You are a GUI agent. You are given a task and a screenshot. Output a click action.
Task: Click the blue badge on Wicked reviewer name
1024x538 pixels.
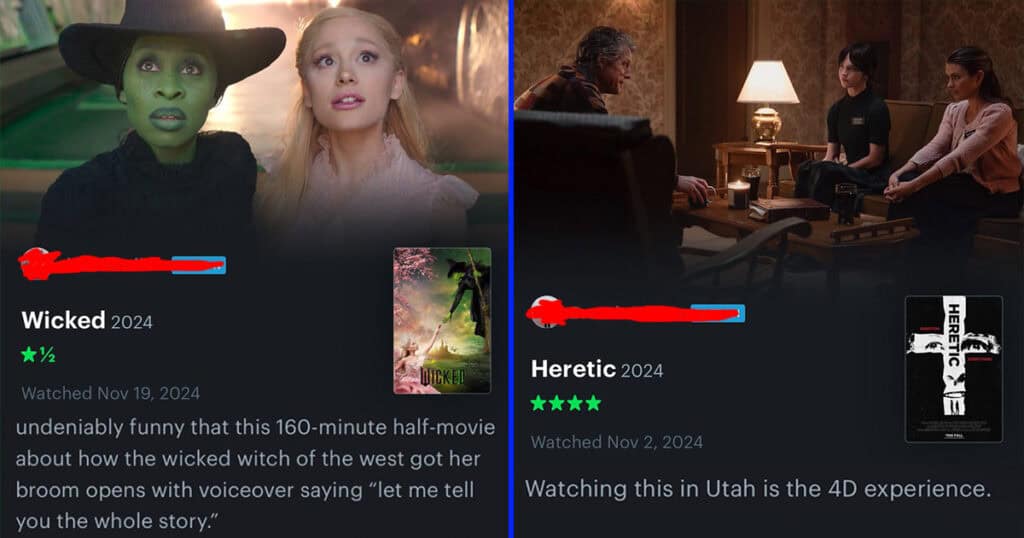(199, 265)
